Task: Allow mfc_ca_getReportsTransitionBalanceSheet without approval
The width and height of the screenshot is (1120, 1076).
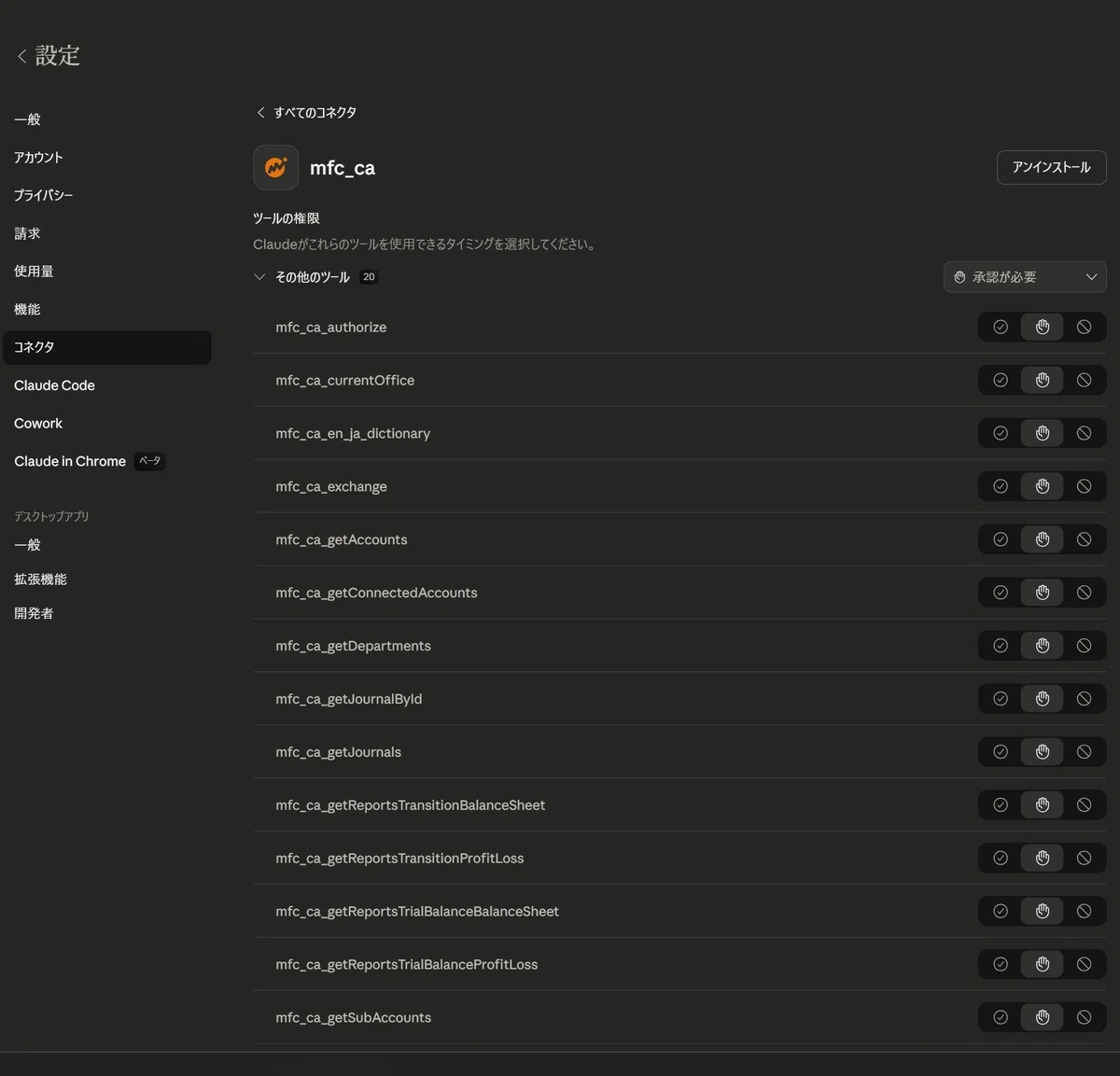Action: tap(1001, 805)
